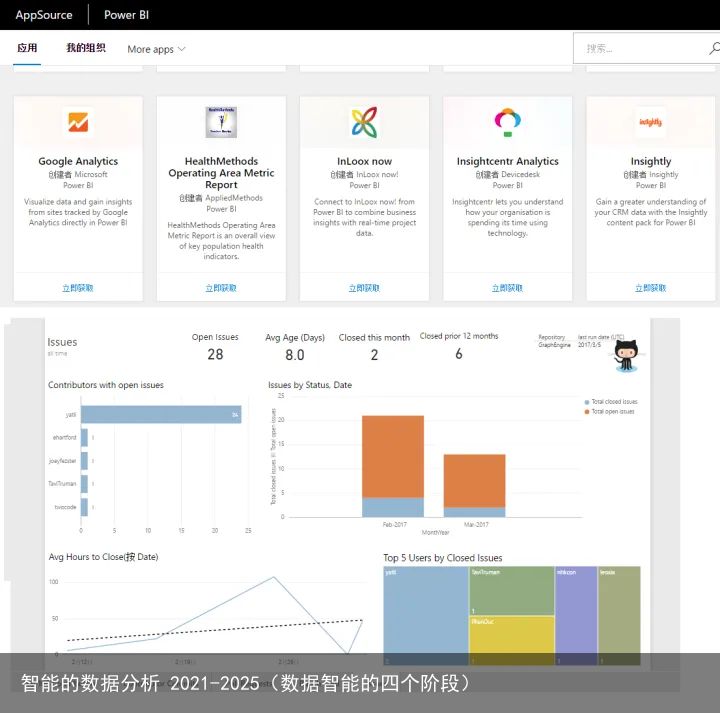Click the Power BI header label
Image resolution: width=720 pixels, height=713 pixels.
pos(126,15)
